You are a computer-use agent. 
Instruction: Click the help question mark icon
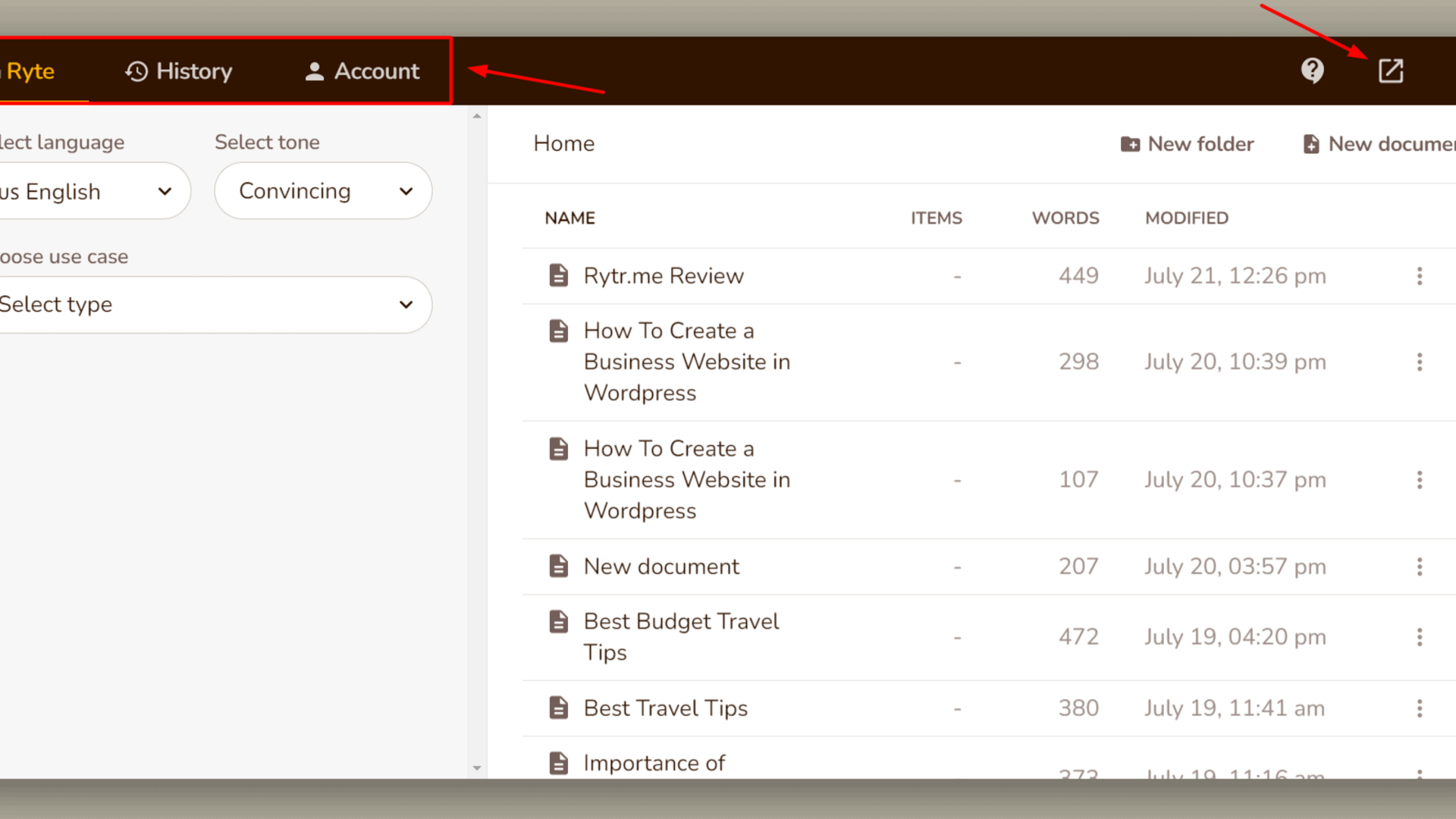(x=1312, y=71)
